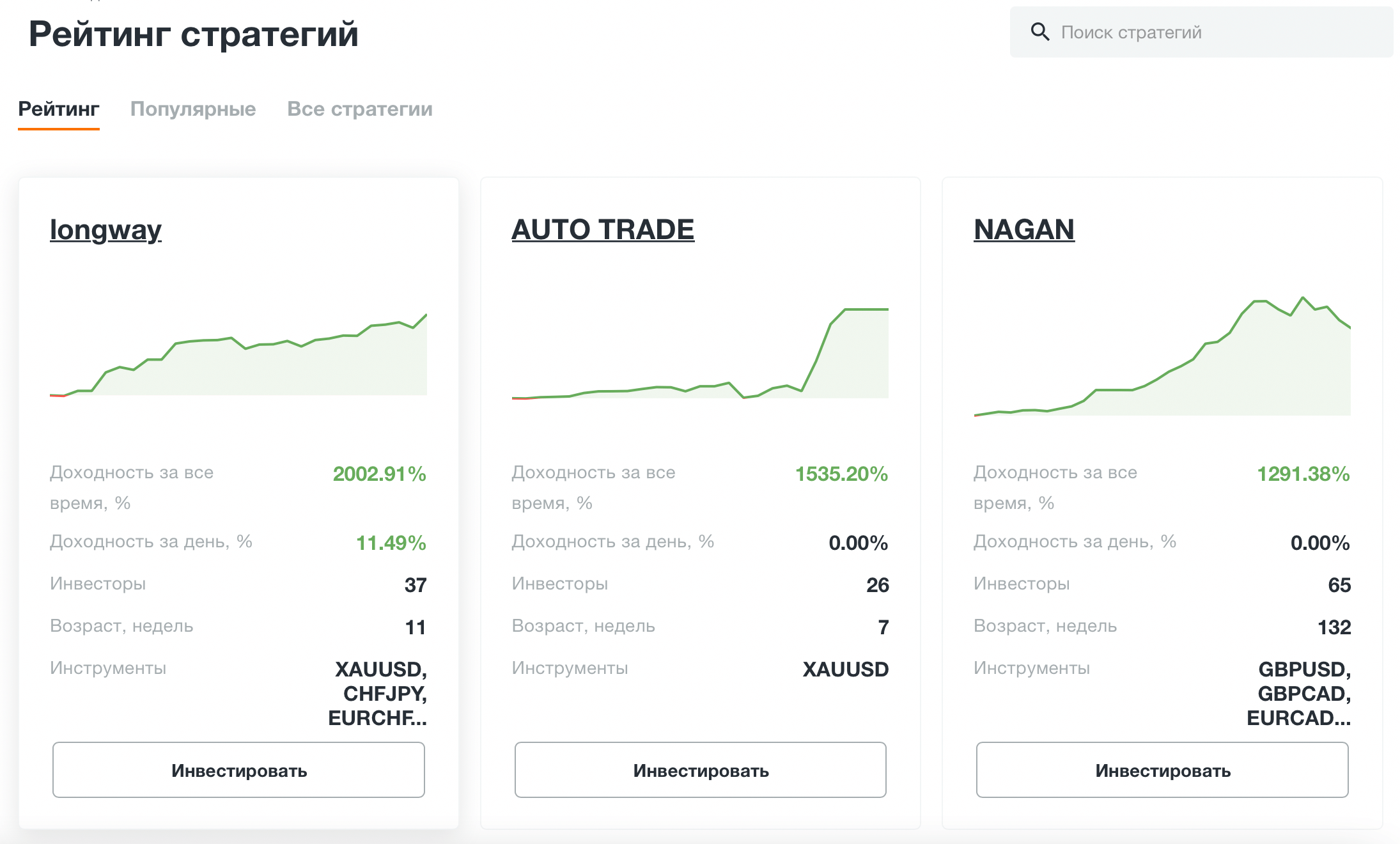This screenshot has height=844, width=1400.
Task: Click the Рейтинг стратегий page heading
Action: tap(193, 34)
